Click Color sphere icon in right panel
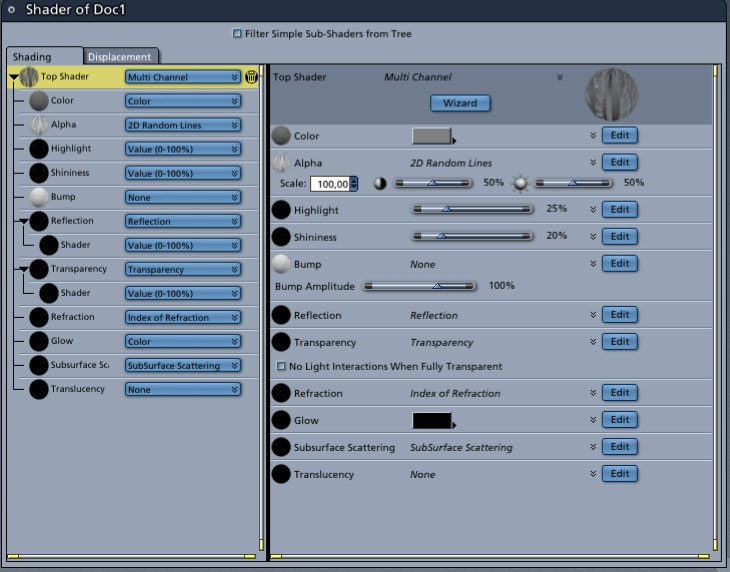 click(281, 136)
